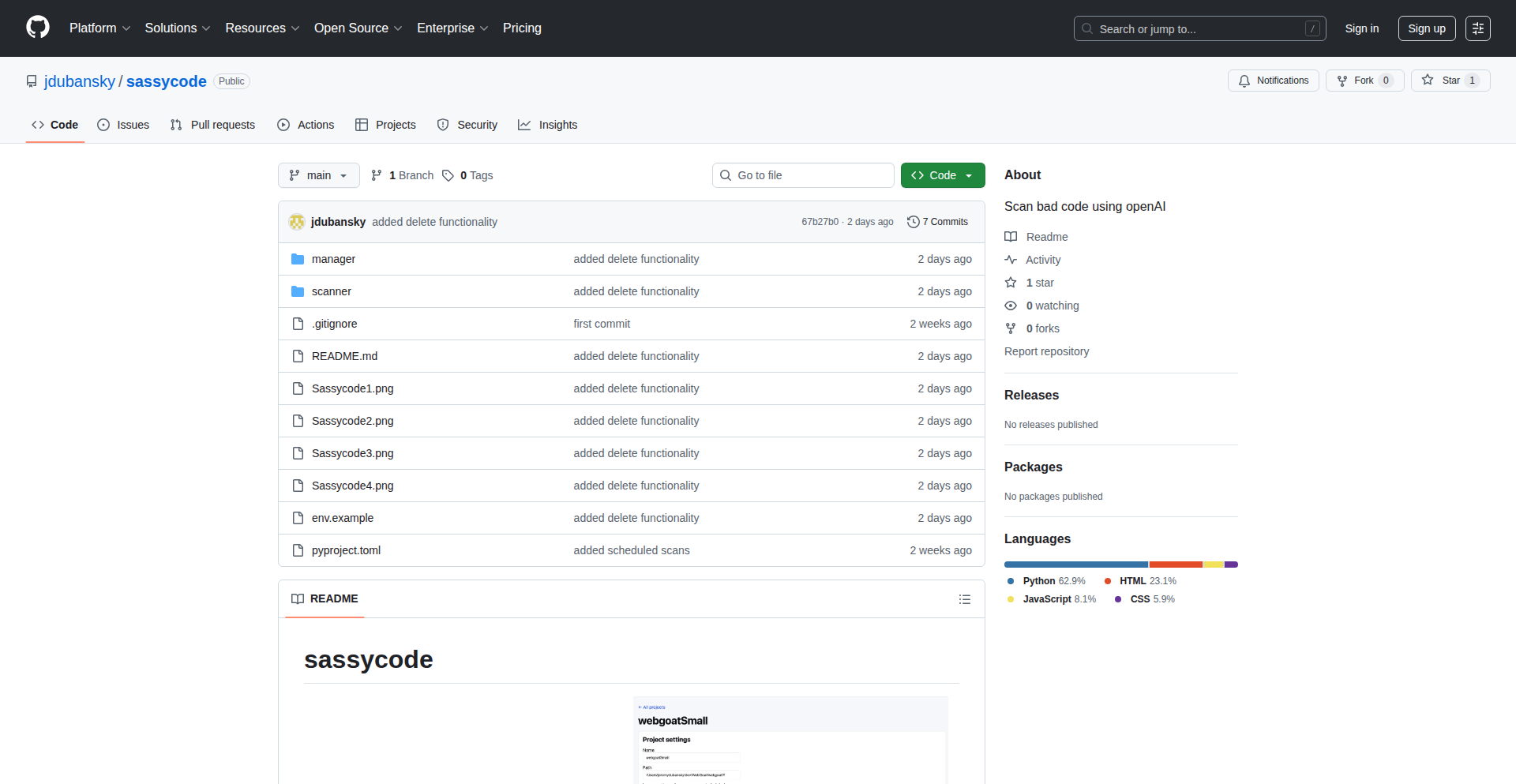The height and width of the screenshot is (784, 1516).
Task: Click the jdubansky avatar in commit row
Action: (297, 222)
